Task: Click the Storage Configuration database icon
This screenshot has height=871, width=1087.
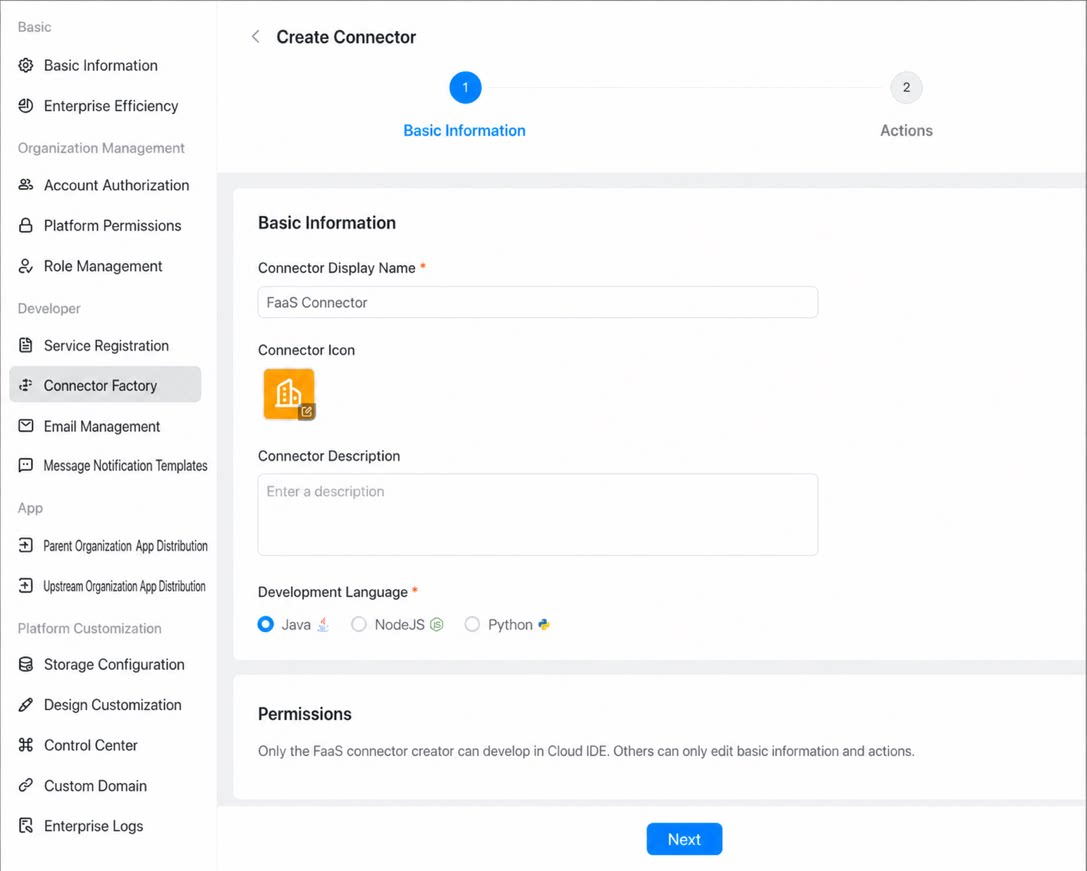Action: click(26, 664)
